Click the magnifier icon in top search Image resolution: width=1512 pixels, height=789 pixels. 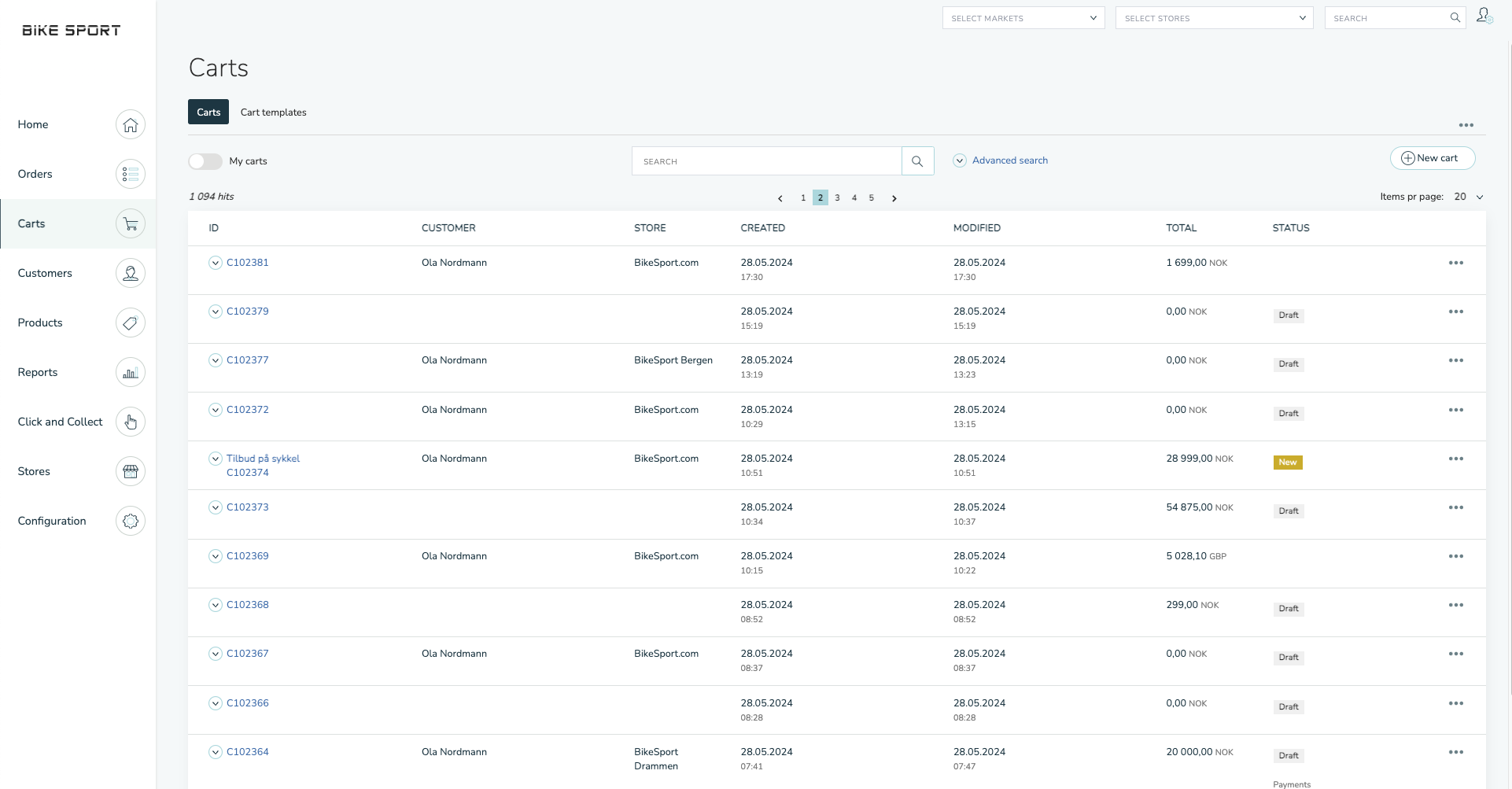(1455, 17)
